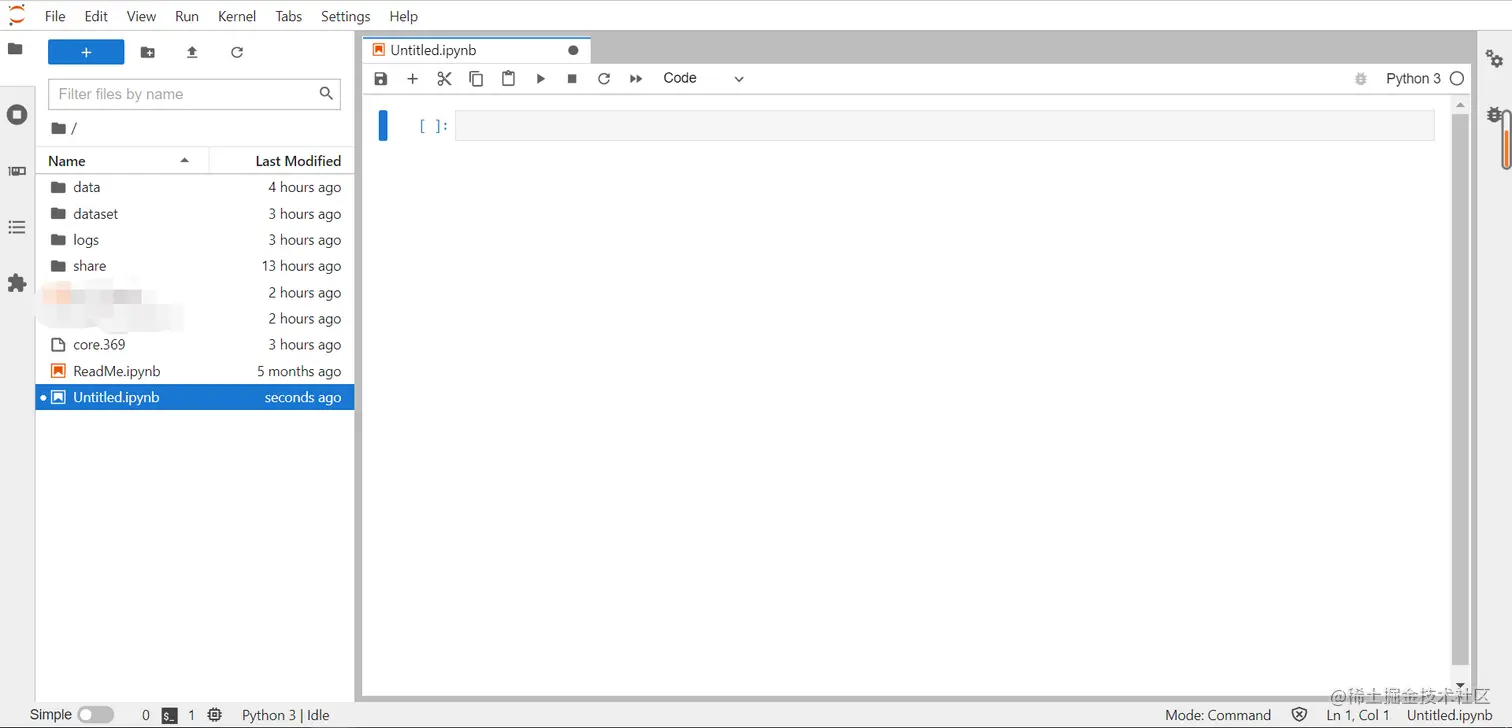Interrupt the kernel with stop icon
Viewport: 1512px width, 728px height.
[x=572, y=78]
